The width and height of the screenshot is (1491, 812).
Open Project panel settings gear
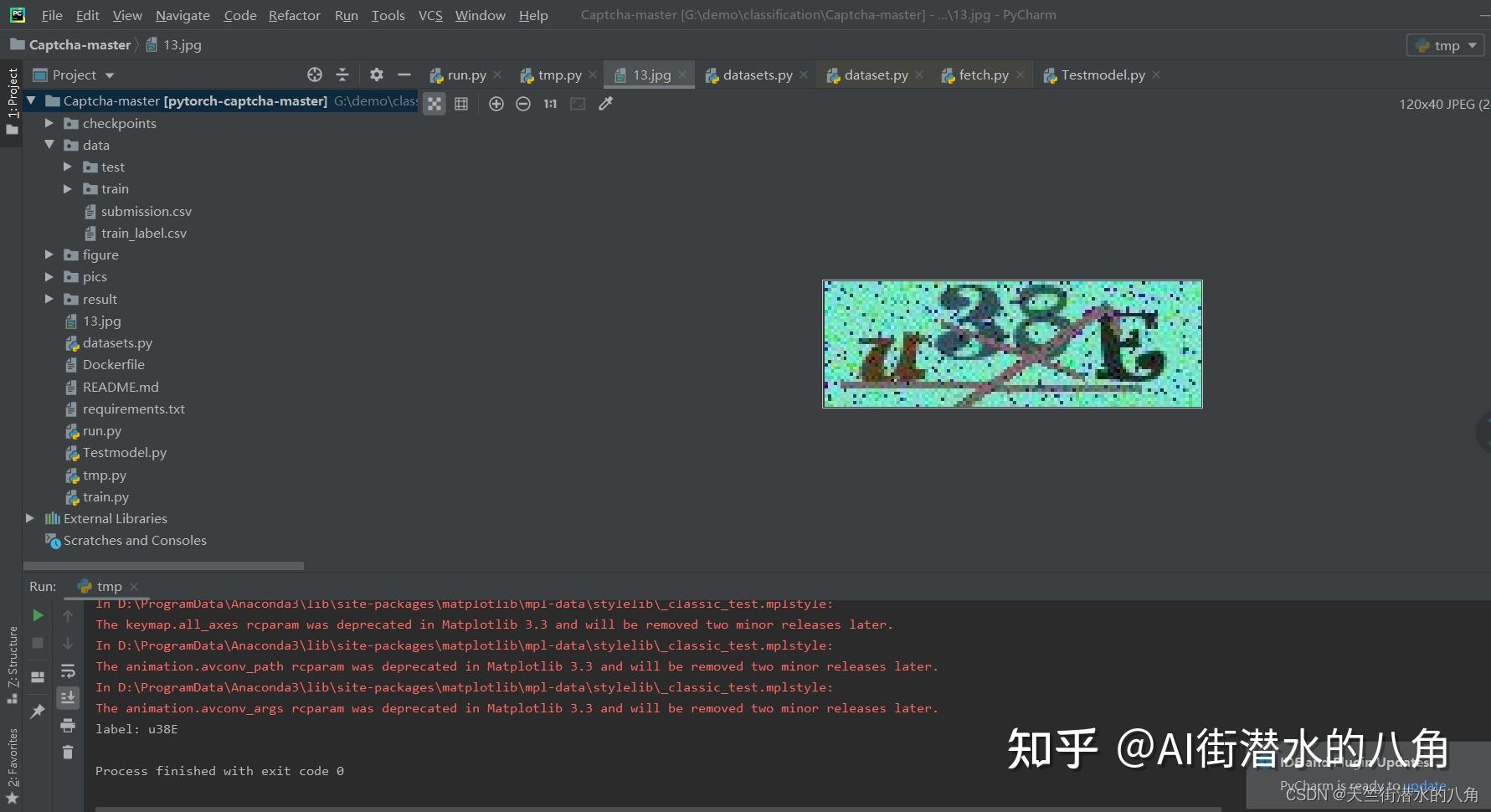(377, 75)
